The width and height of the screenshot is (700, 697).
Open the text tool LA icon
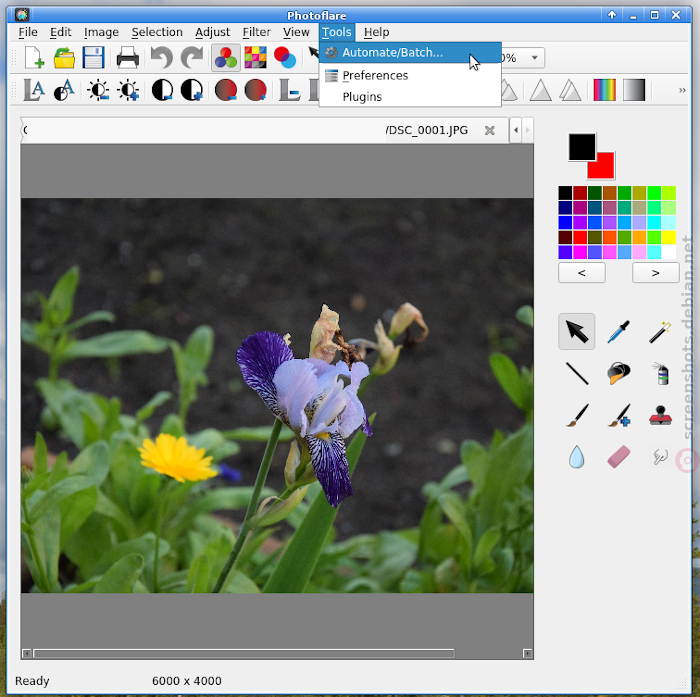point(34,90)
